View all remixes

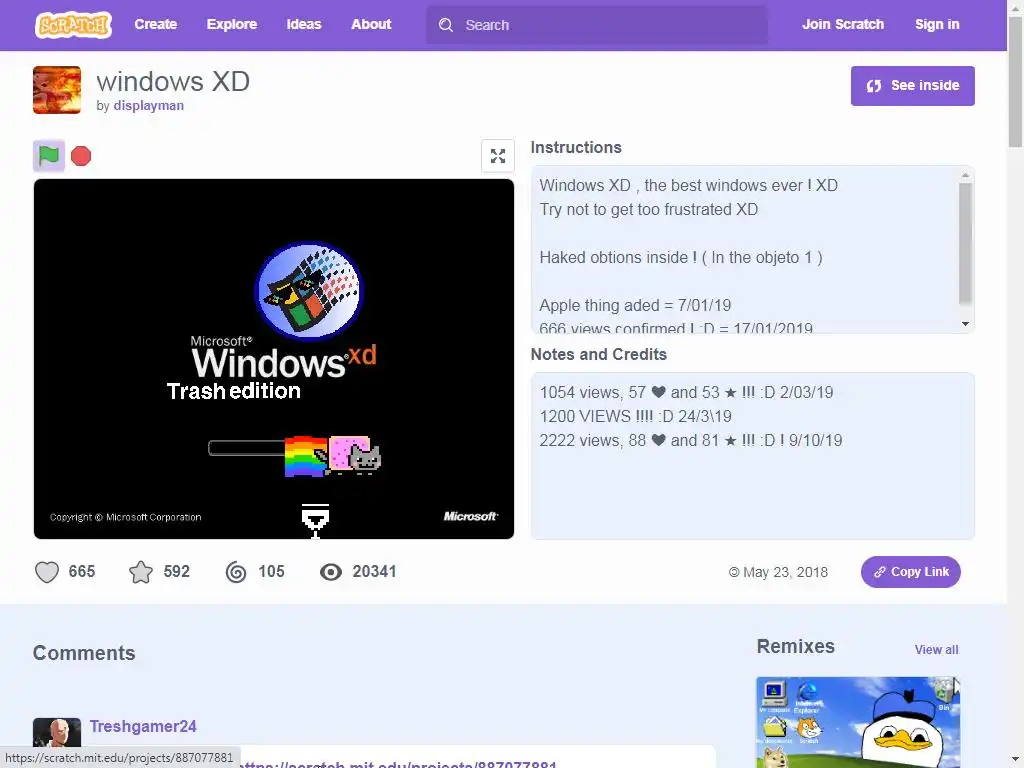936,650
